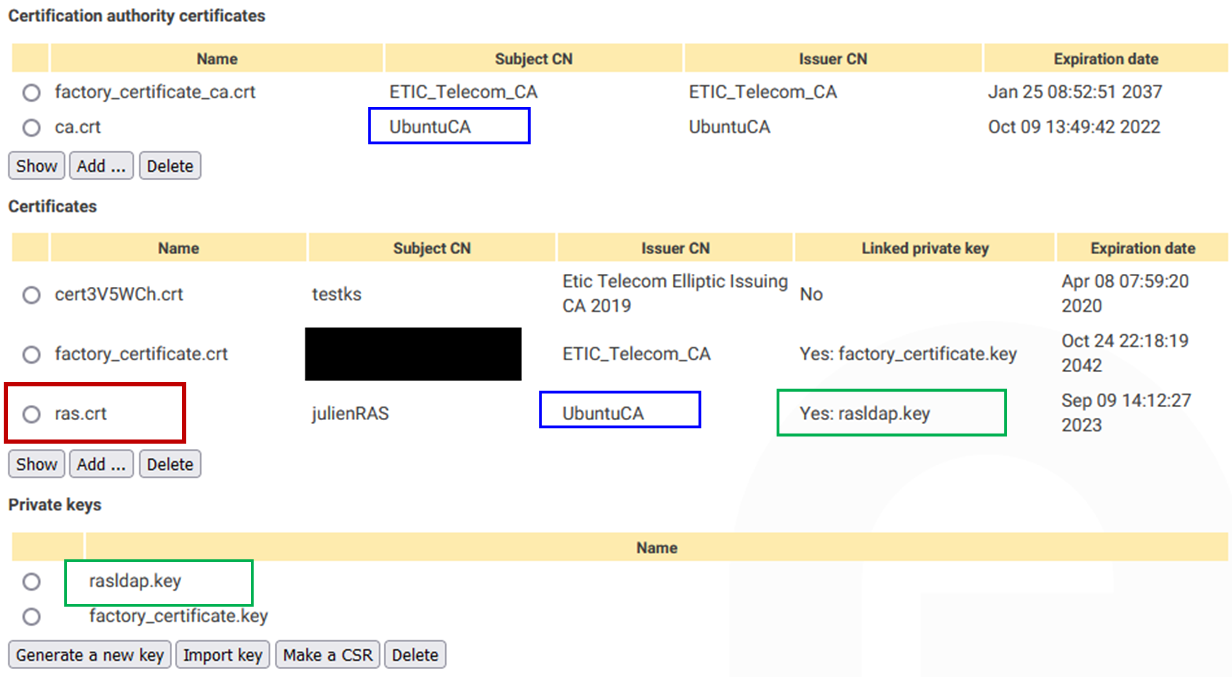
Task: Click the ras.crt certificate name
Action: point(81,413)
